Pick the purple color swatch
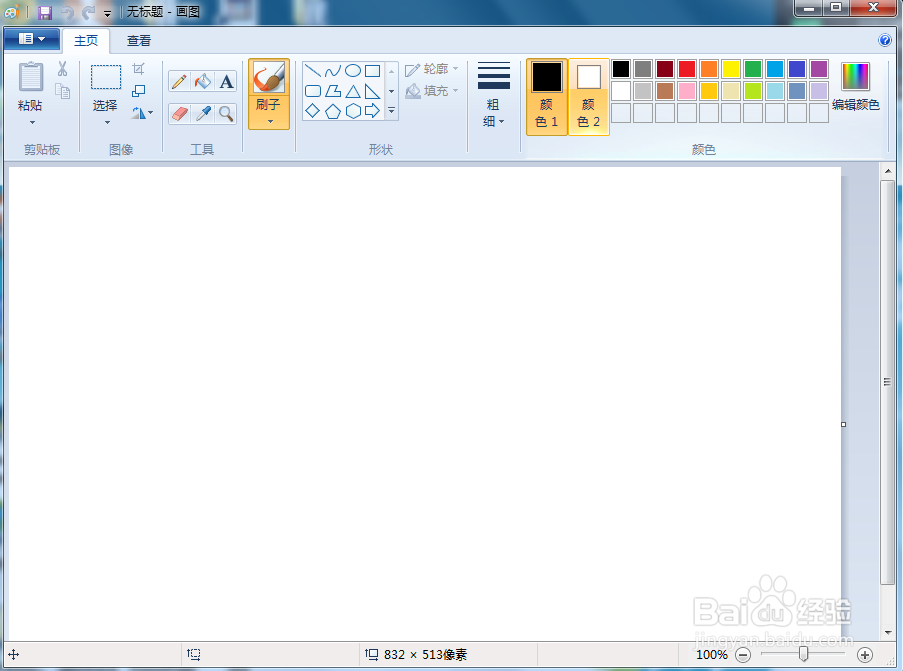 [x=818, y=69]
